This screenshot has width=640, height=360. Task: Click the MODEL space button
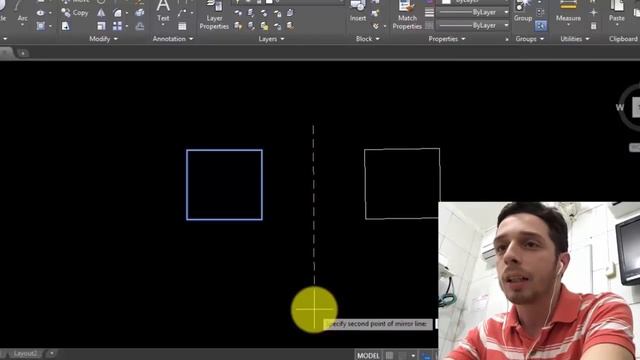(x=368, y=356)
